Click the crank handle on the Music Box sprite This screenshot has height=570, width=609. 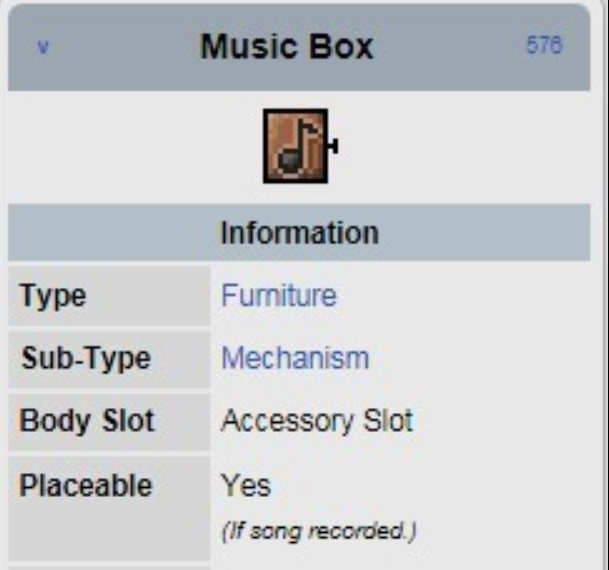pyautogui.click(x=333, y=146)
